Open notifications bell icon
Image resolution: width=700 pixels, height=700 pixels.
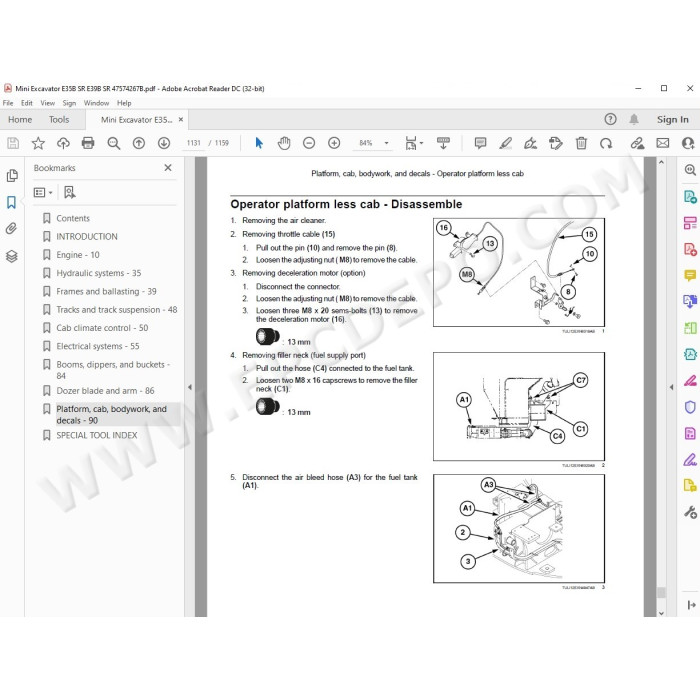tap(634, 119)
